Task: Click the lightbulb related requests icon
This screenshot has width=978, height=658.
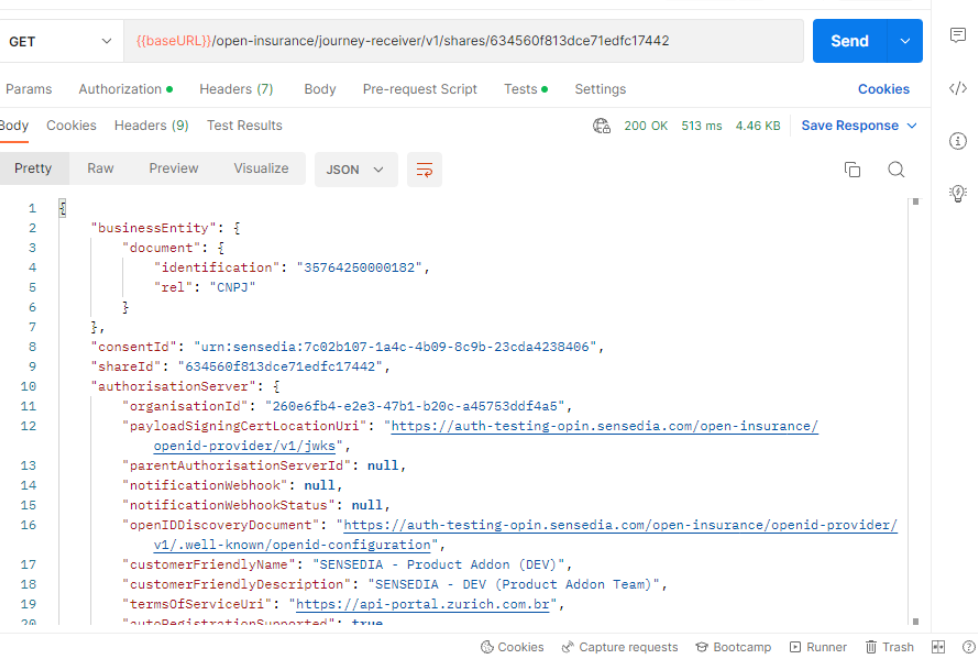Action: (957, 192)
